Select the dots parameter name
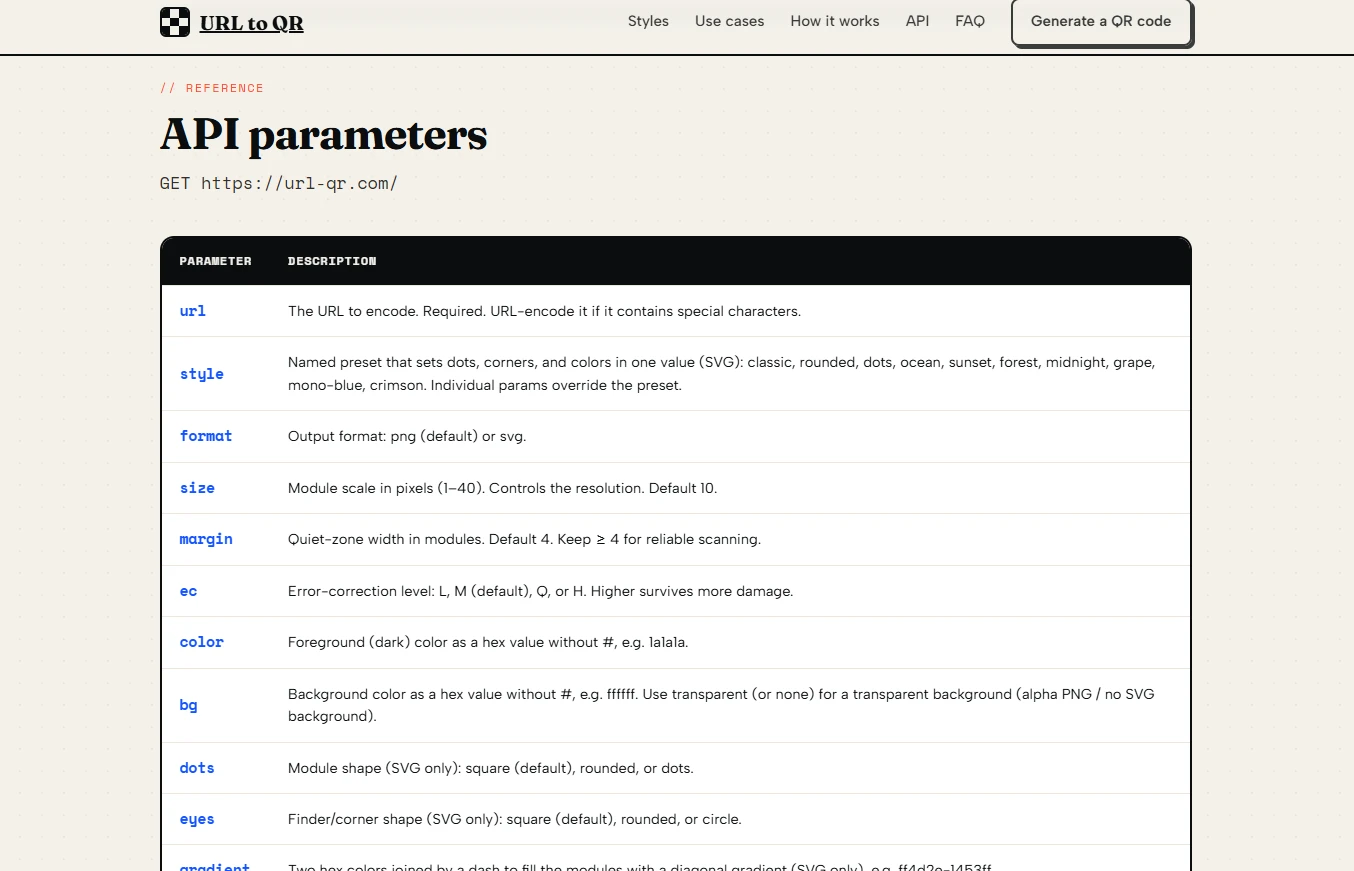 pos(197,768)
